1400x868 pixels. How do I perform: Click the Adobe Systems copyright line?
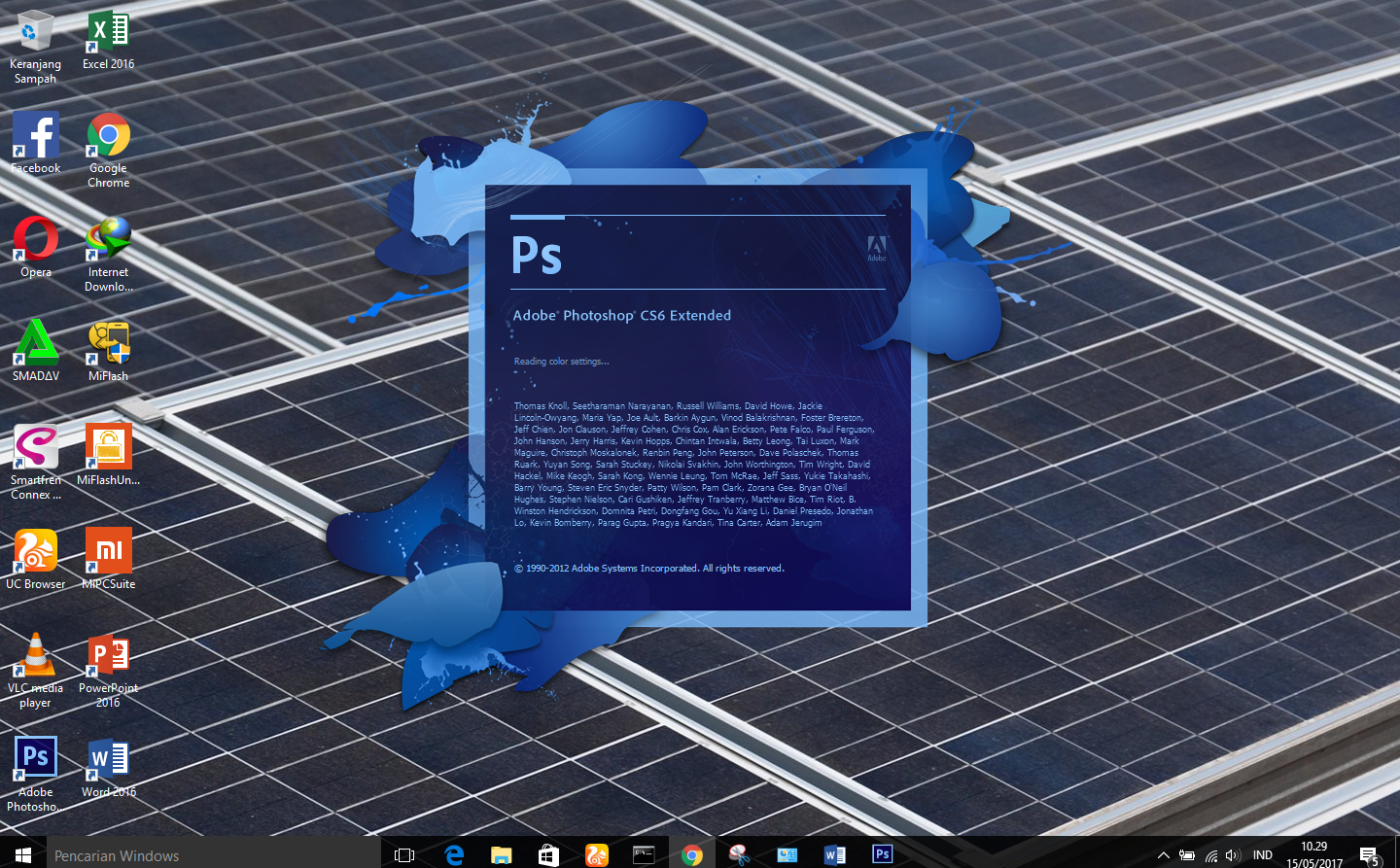pos(649,569)
